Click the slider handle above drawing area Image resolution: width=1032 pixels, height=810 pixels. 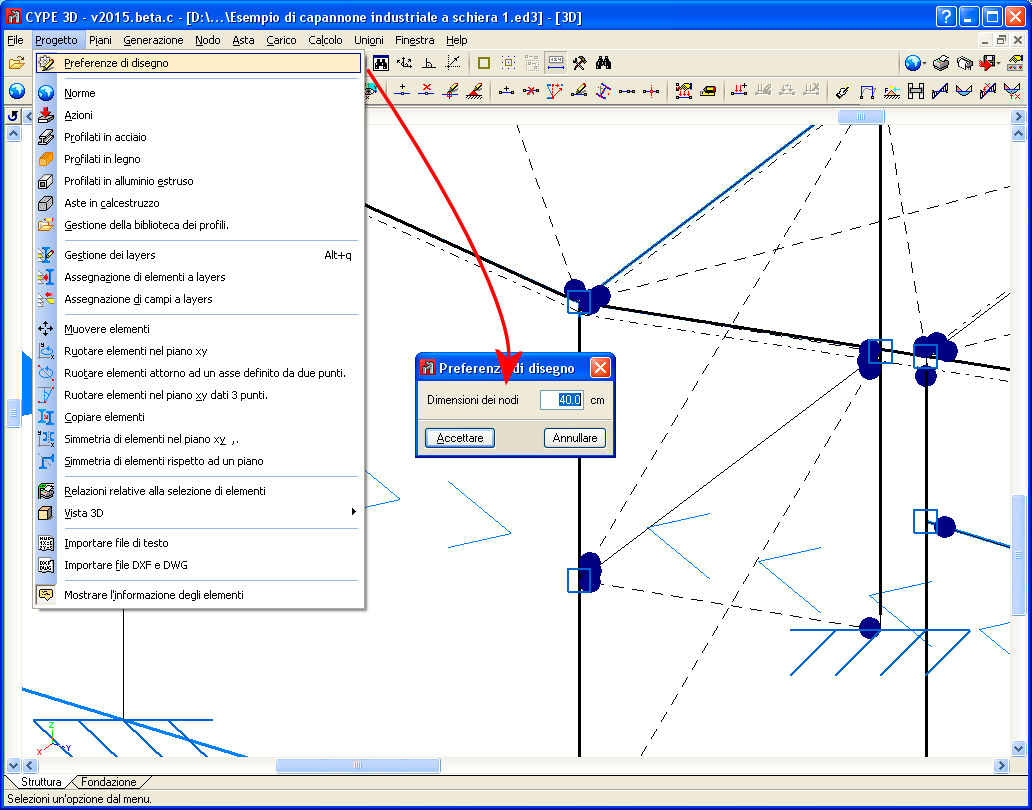click(x=861, y=116)
